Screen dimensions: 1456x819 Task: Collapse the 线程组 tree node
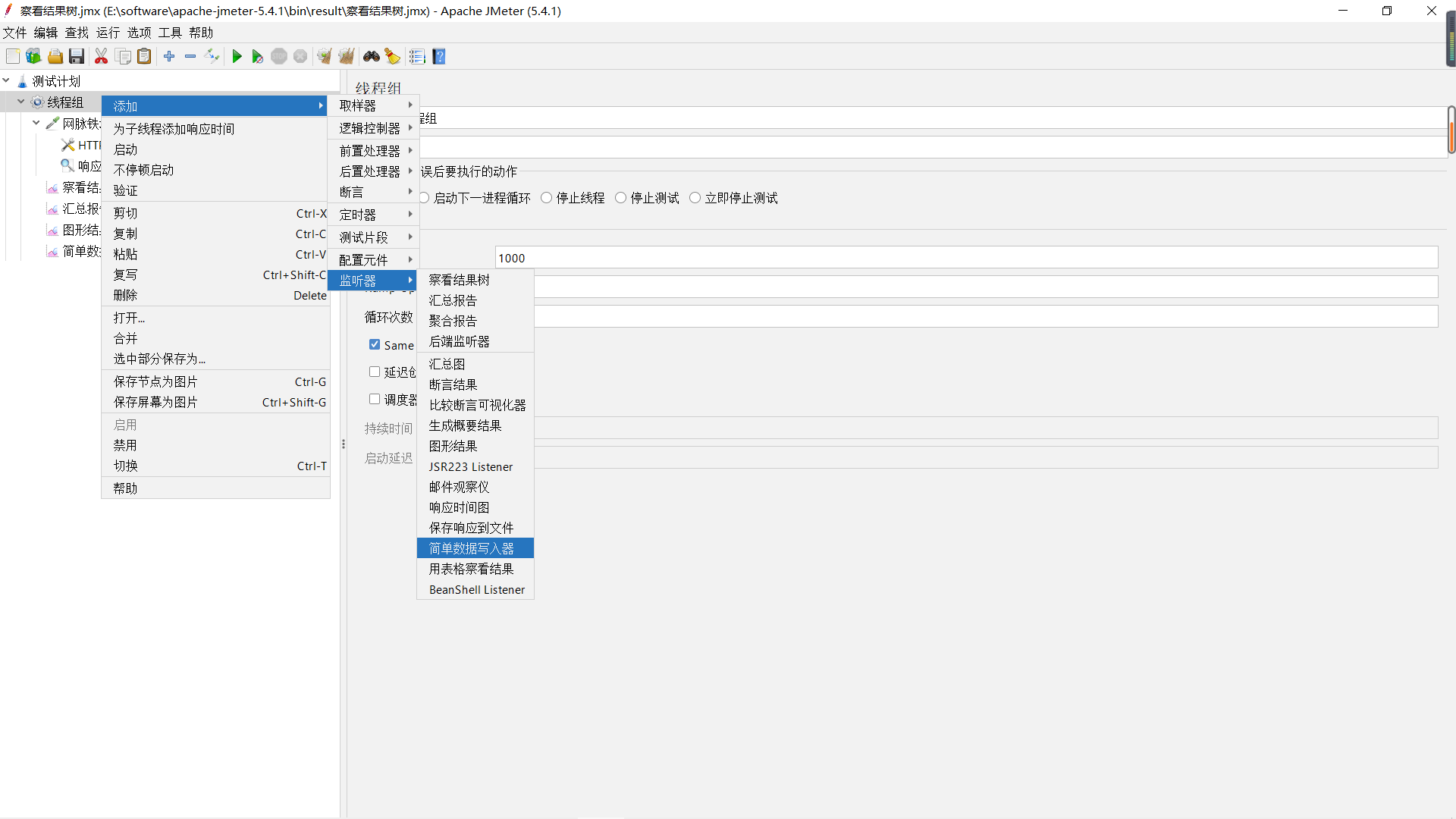[x=21, y=102]
